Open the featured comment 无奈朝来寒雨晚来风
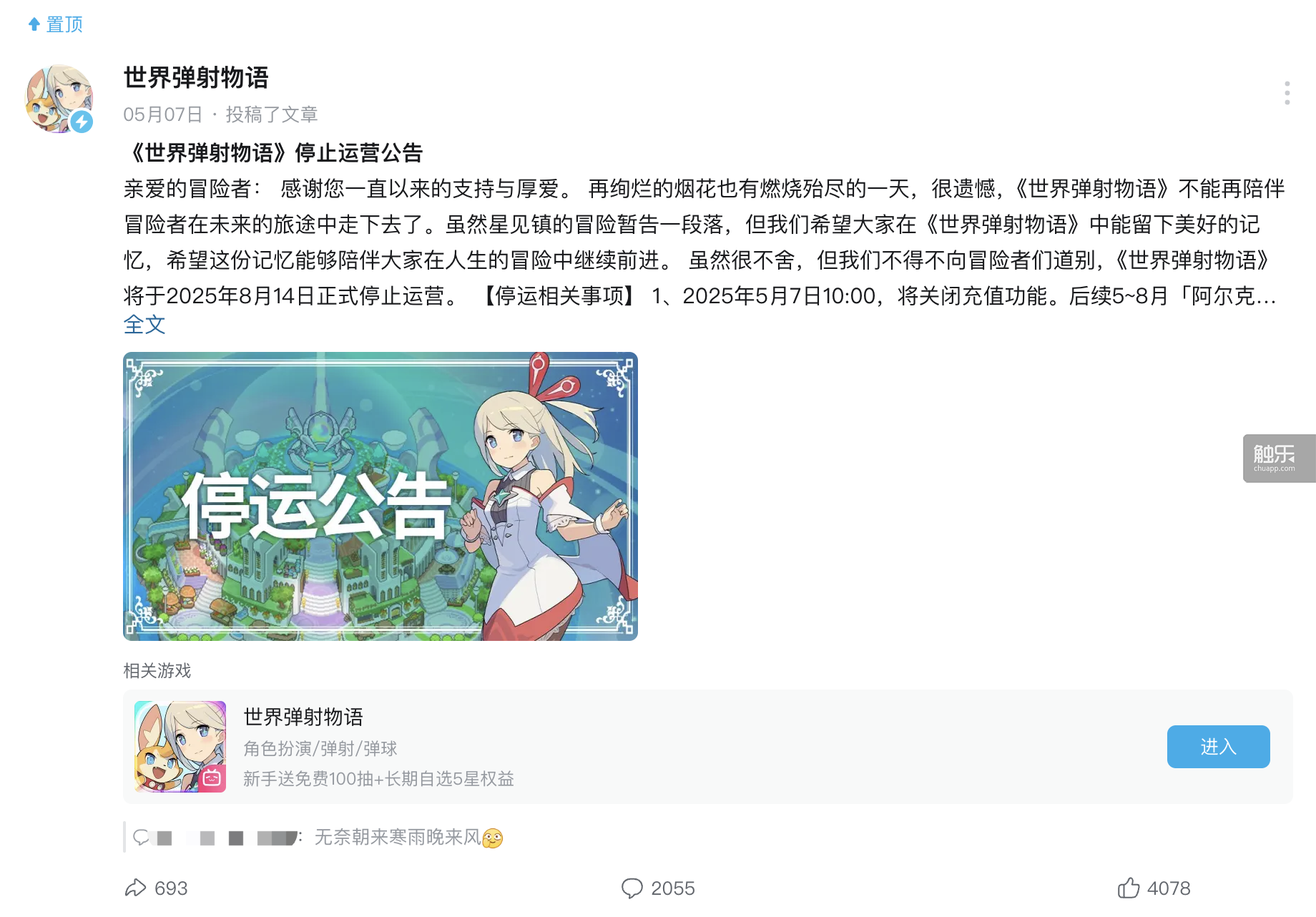Image resolution: width=1316 pixels, height=917 pixels. (408, 837)
